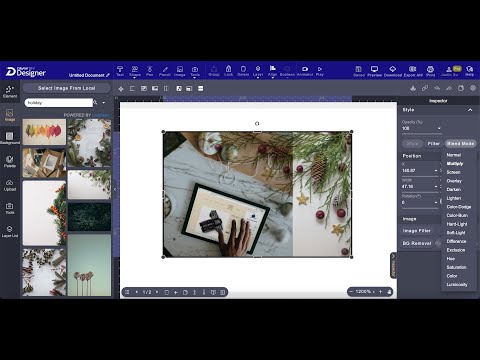Image resolution: width=480 pixels, height=360 pixels.
Task: Choose Darken blend mode
Action: point(454,189)
